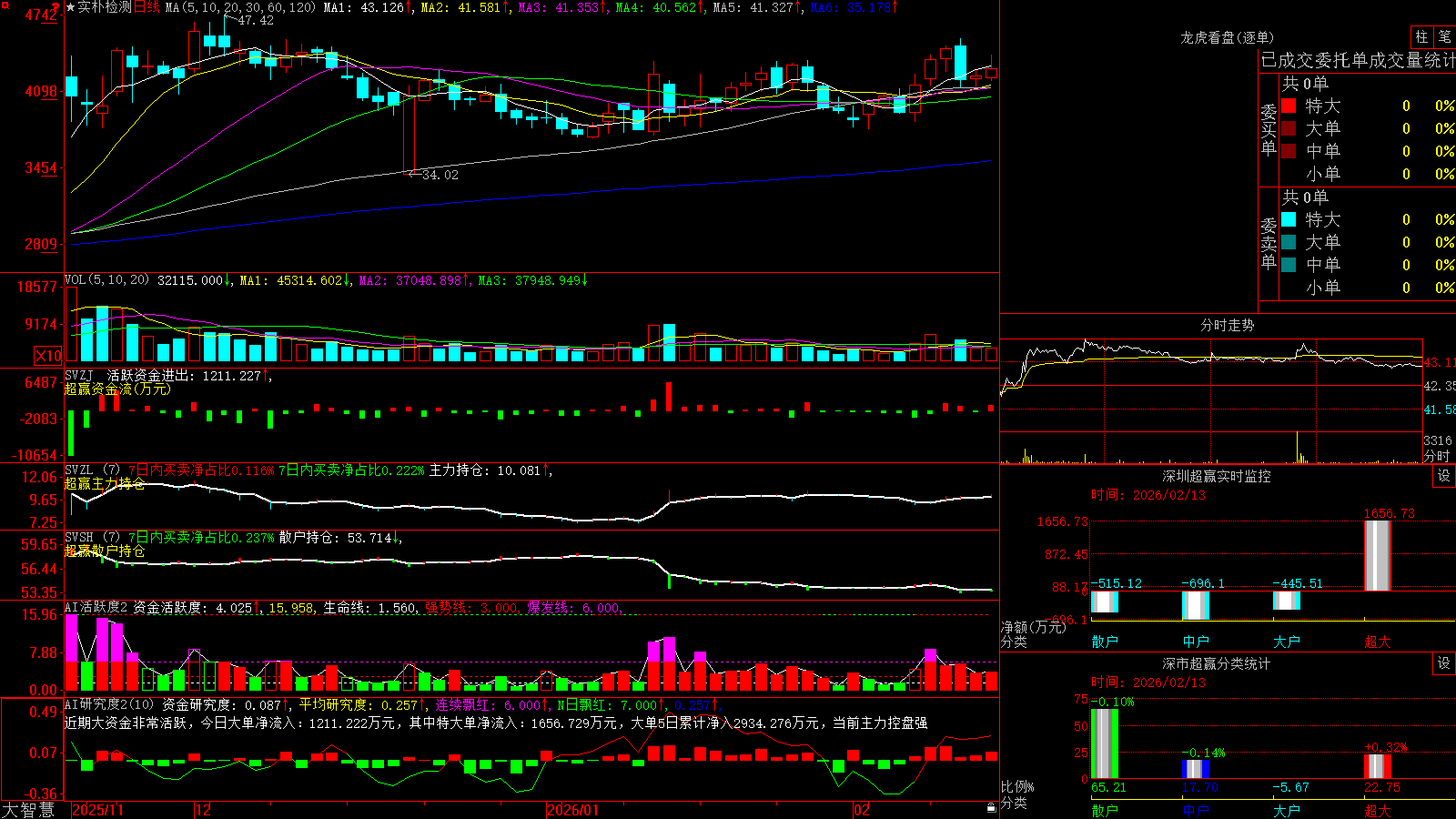Open SVSH (7) indicator label
This screenshot has height=819, width=1456.
coord(92,538)
